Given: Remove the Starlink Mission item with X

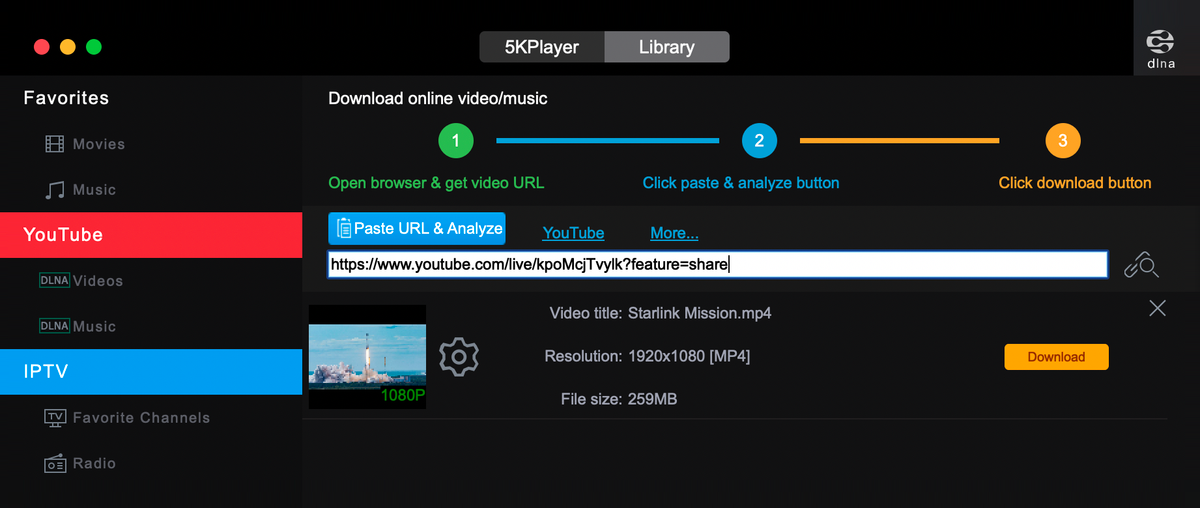Looking at the screenshot, I should tap(1157, 308).
